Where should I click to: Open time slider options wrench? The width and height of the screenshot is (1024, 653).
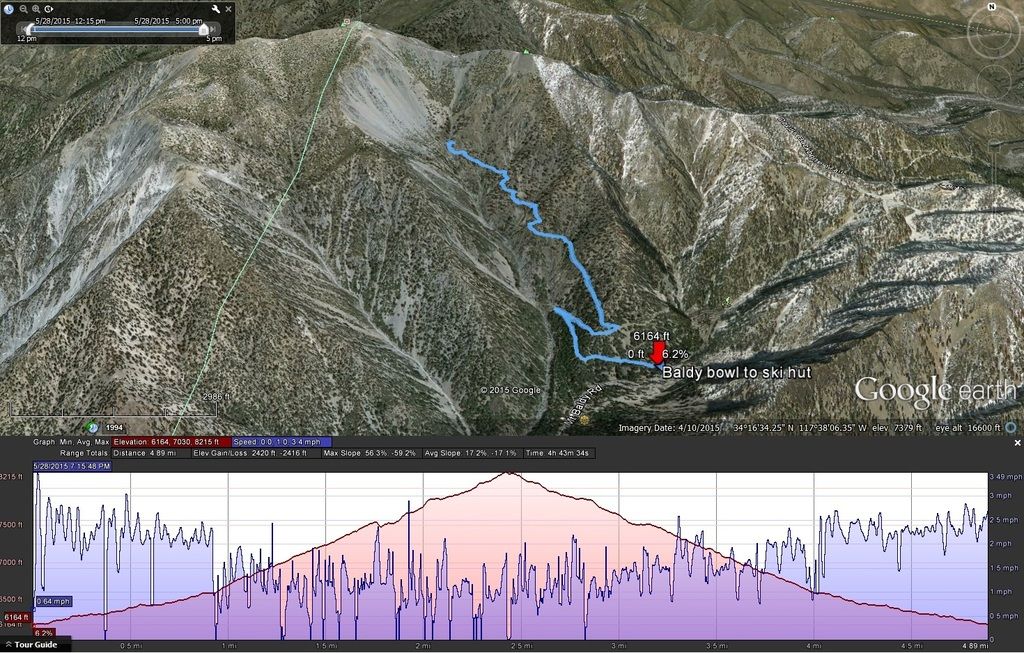pos(216,9)
